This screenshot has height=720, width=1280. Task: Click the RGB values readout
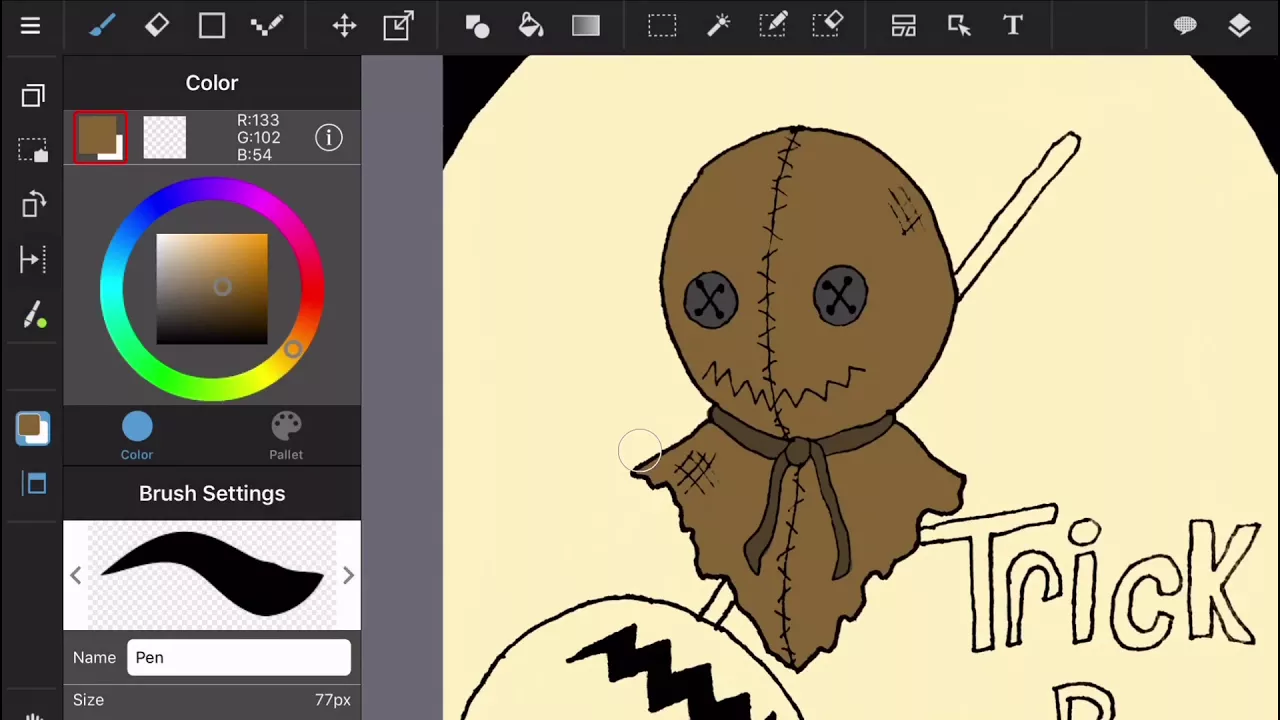click(x=258, y=137)
